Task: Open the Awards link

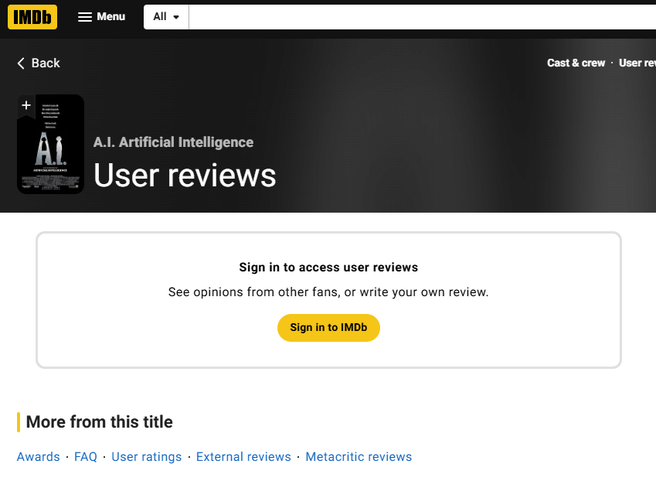Action: pyautogui.click(x=38, y=457)
